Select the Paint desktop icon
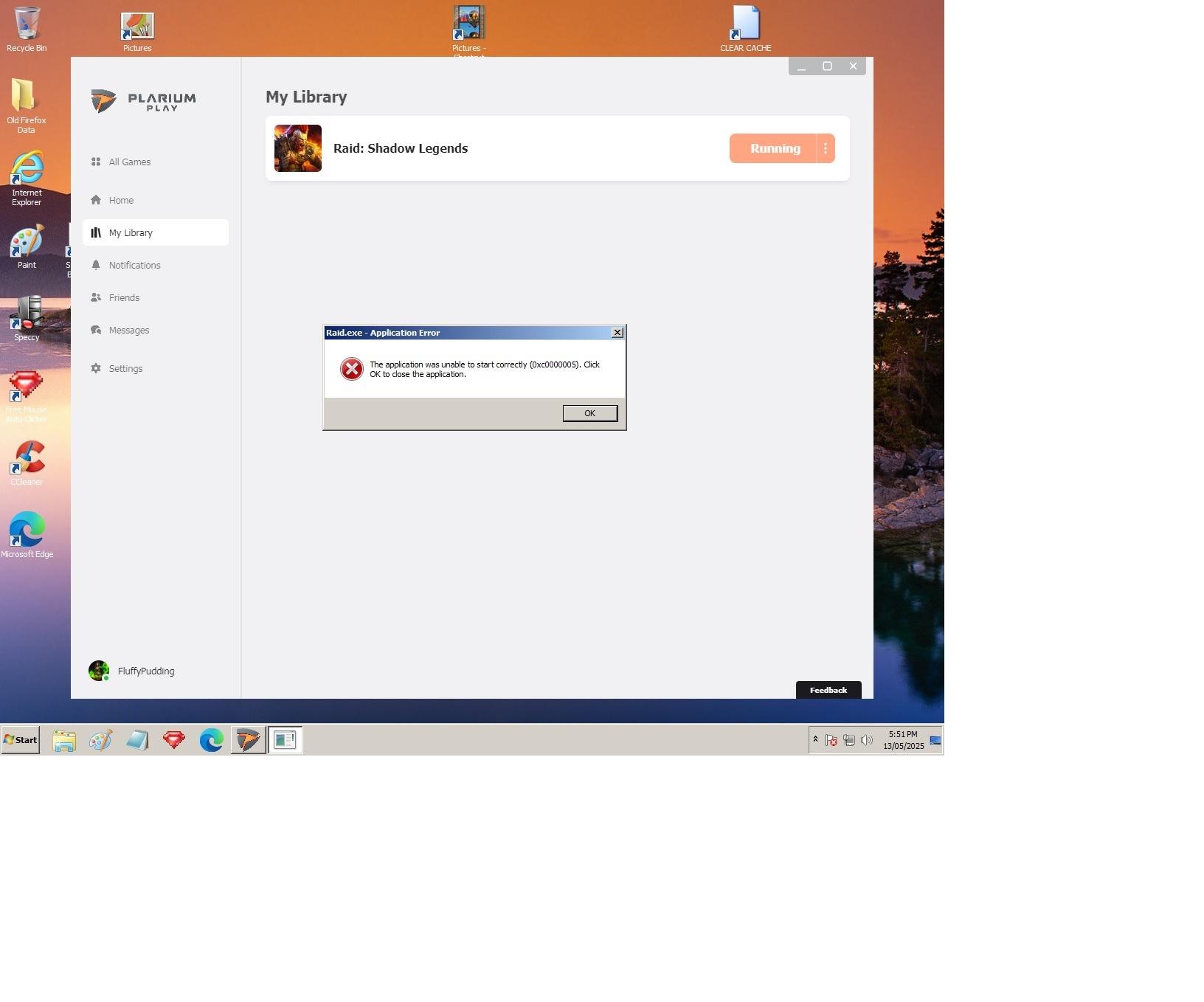Viewport: 1204px width, 1002px height. pyautogui.click(x=27, y=247)
